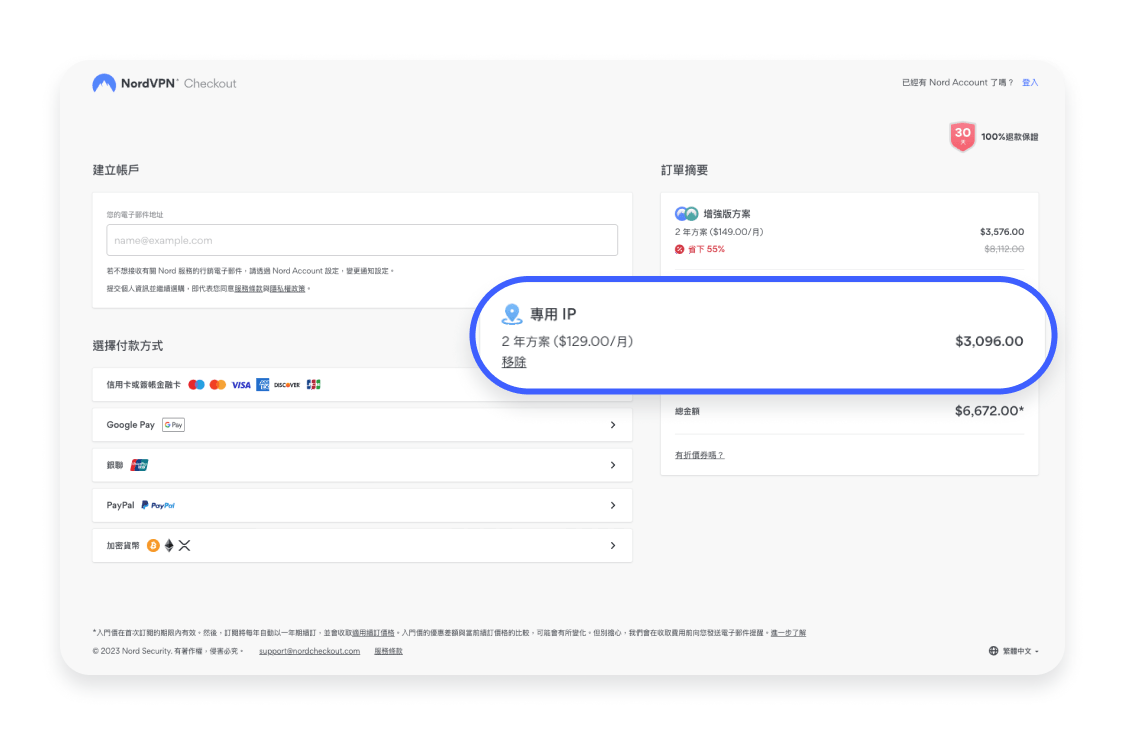Open the 繁體中文 language dropdown
The image size is (1125, 735).
(x=1014, y=651)
